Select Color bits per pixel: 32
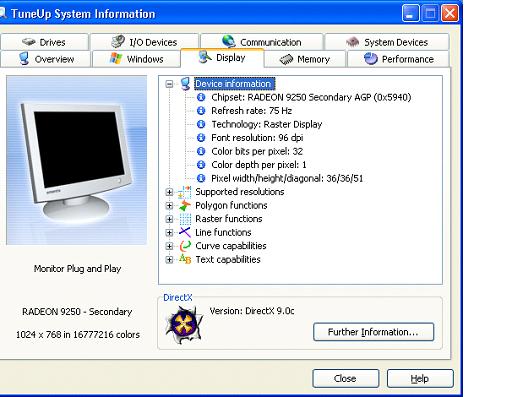Viewport: 512px width, 397px height. tap(257, 151)
